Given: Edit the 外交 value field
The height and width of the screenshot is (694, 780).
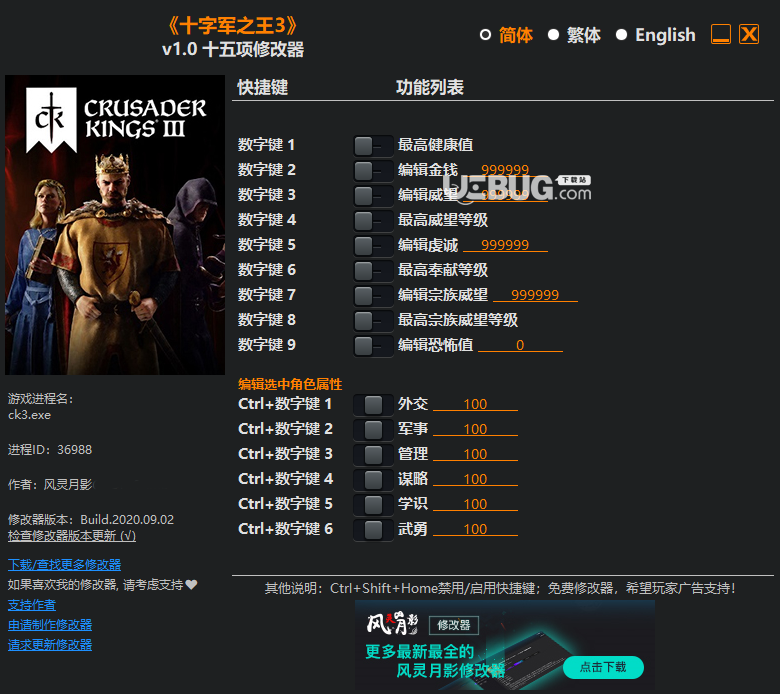Looking at the screenshot, I should pos(475,404).
